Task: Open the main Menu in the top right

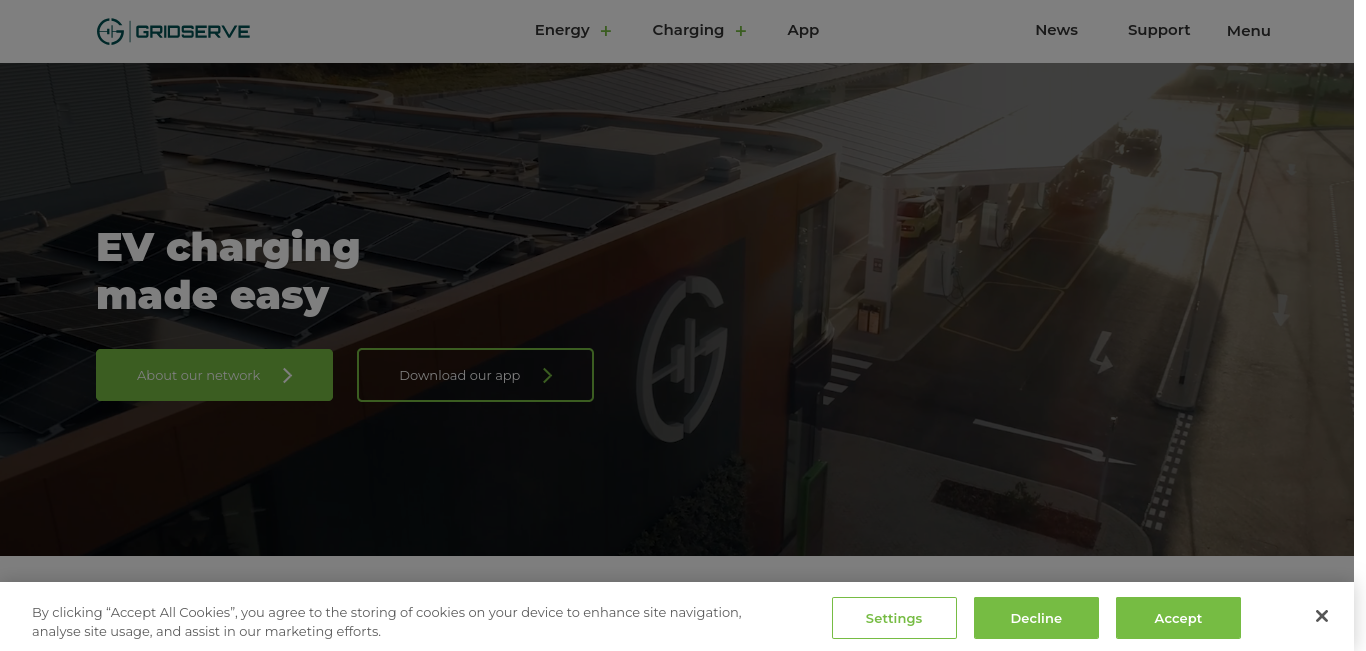Action: [1248, 31]
